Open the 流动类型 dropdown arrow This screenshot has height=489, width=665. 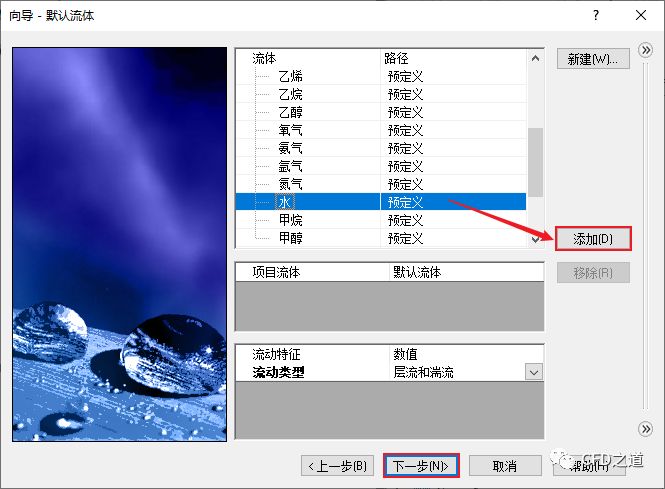click(534, 372)
